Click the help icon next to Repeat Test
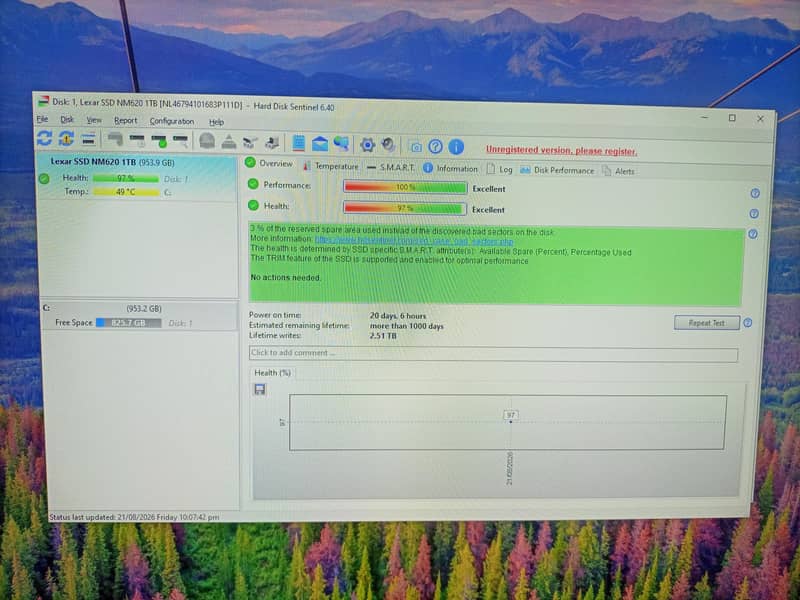Image resolution: width=800 pixels, height=600 pixels. 747,323
